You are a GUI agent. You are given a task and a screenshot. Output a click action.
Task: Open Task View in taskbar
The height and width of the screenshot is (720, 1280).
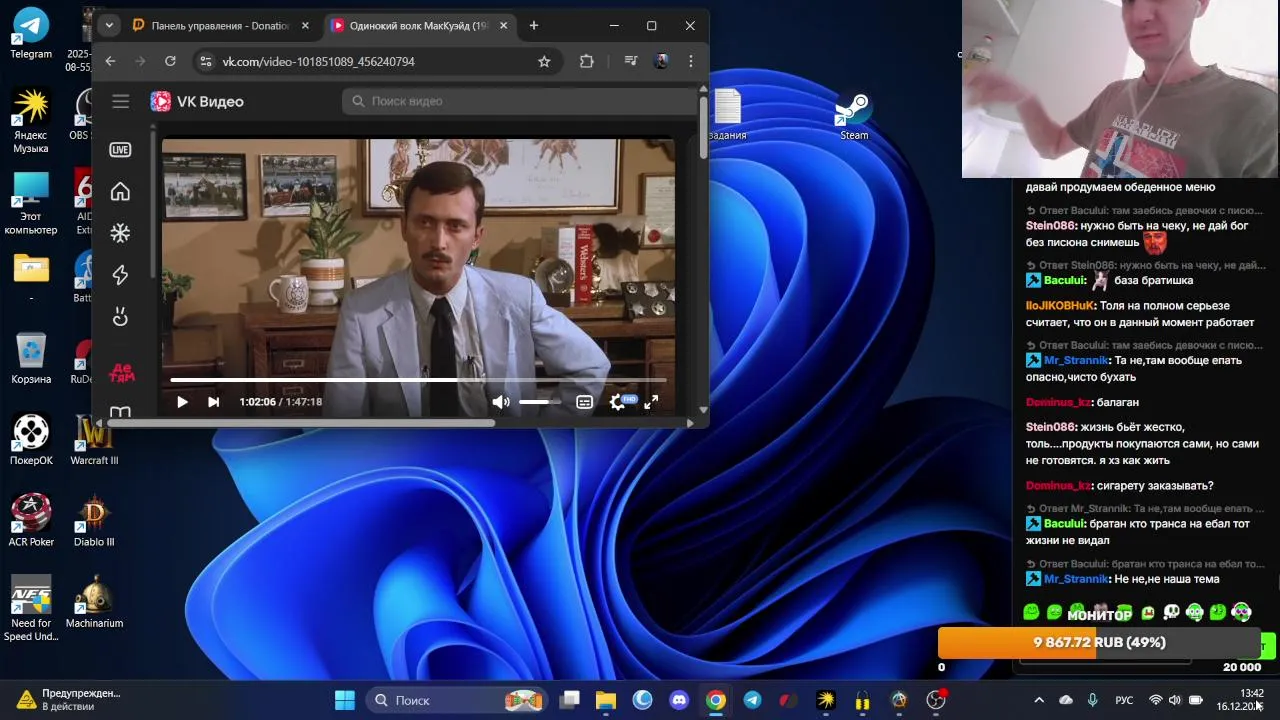[x=569, y=700]
